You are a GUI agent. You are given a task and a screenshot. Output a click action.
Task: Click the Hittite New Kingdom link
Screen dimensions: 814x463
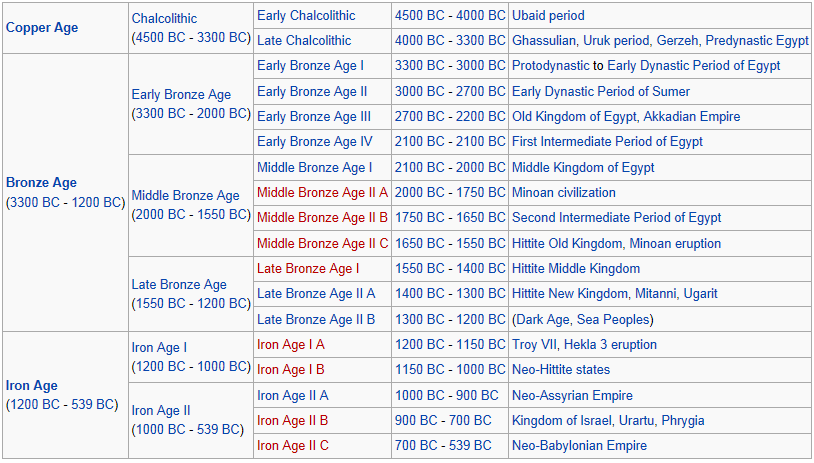coord(569,294)
